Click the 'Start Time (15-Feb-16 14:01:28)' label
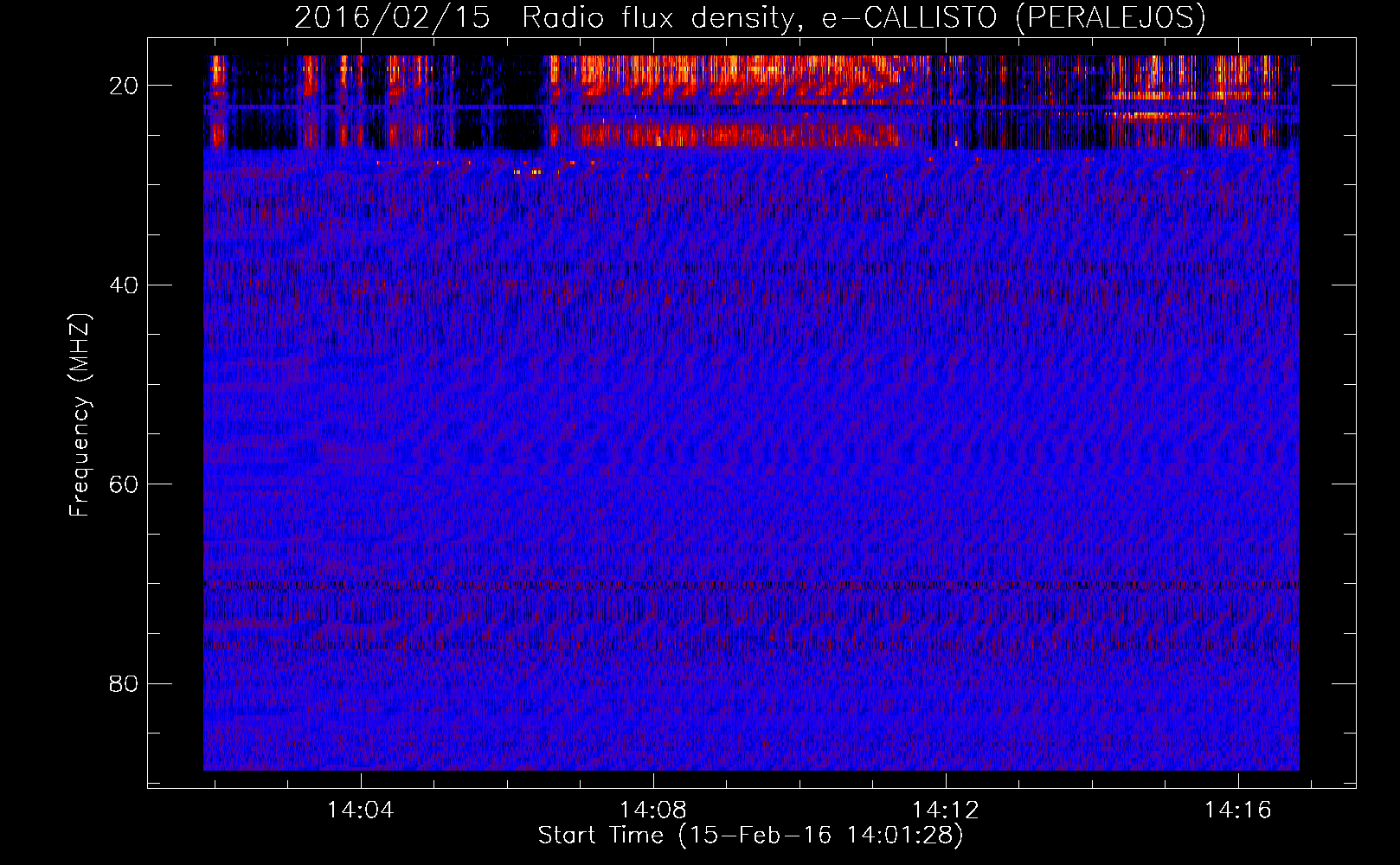Image resolution: width=1400 pixels, height=865 pixels. (x=750, y=836)
